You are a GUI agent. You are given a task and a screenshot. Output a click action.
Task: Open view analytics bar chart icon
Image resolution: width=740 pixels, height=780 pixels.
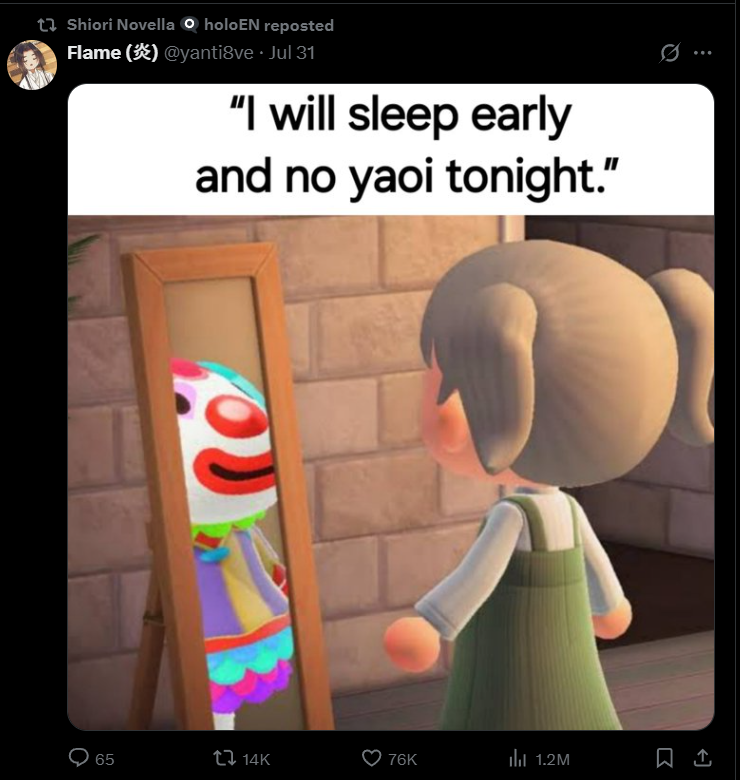tap(518, 758)
